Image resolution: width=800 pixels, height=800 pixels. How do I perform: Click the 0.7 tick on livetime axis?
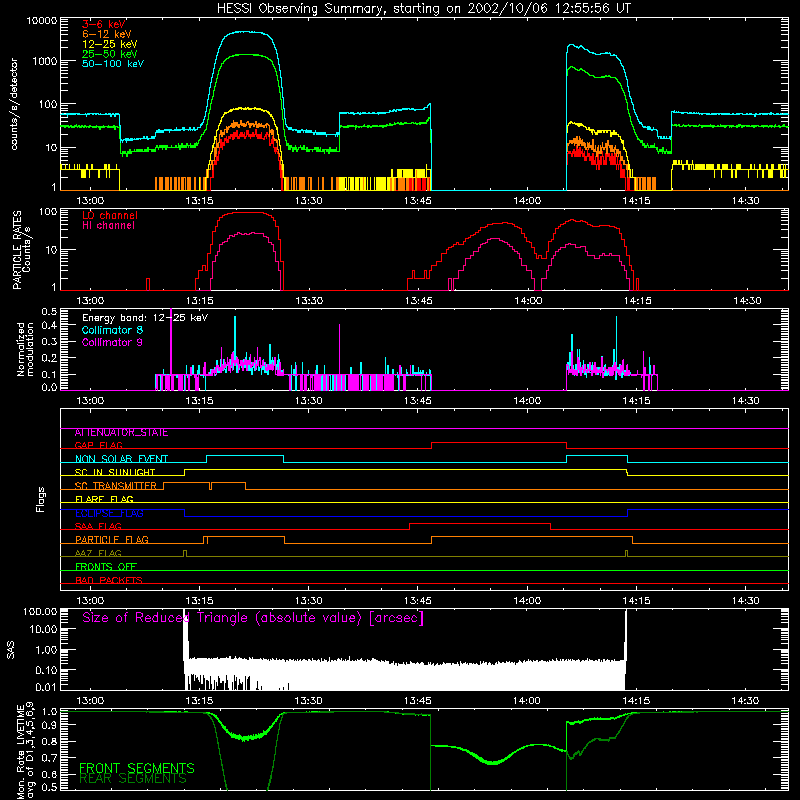pos(49,758)
